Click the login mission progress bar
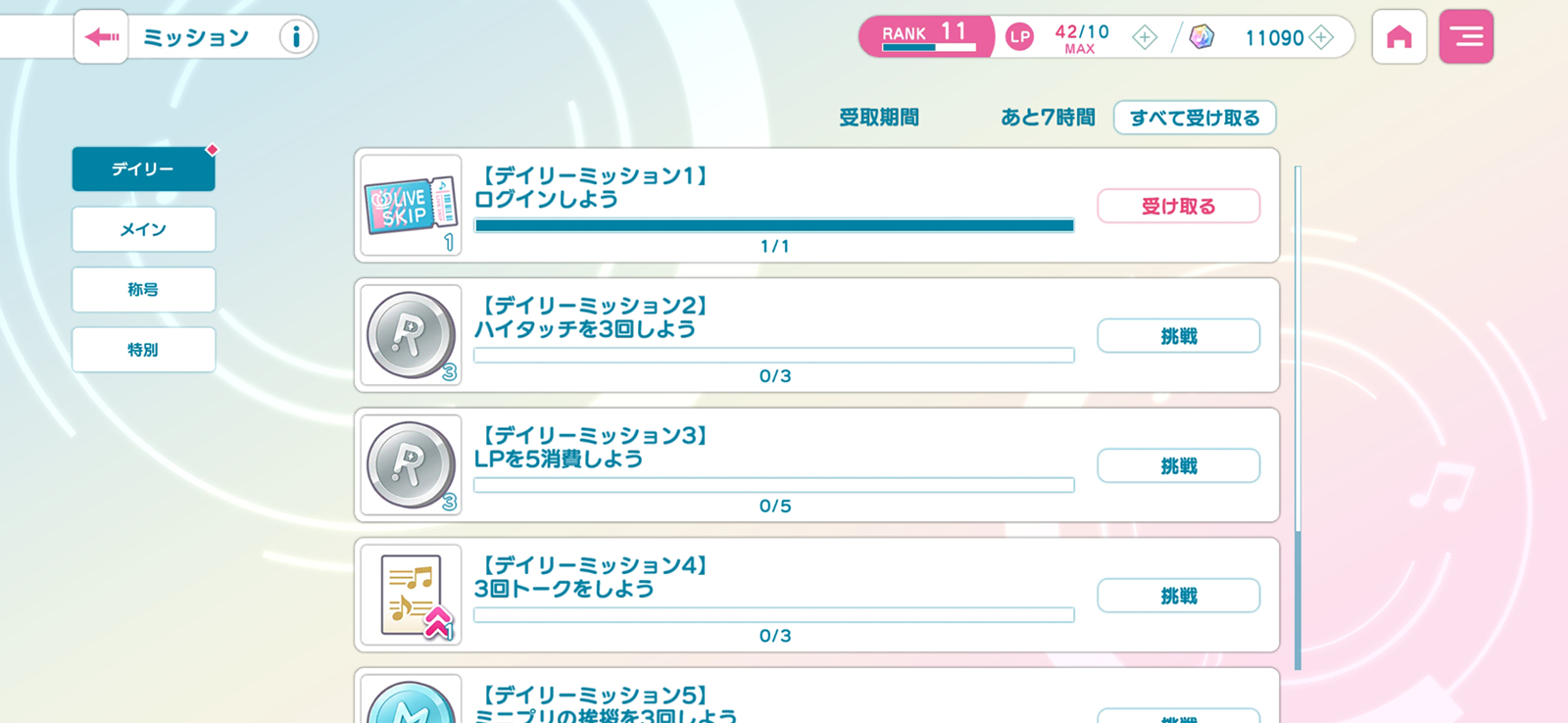 [774, 225]
